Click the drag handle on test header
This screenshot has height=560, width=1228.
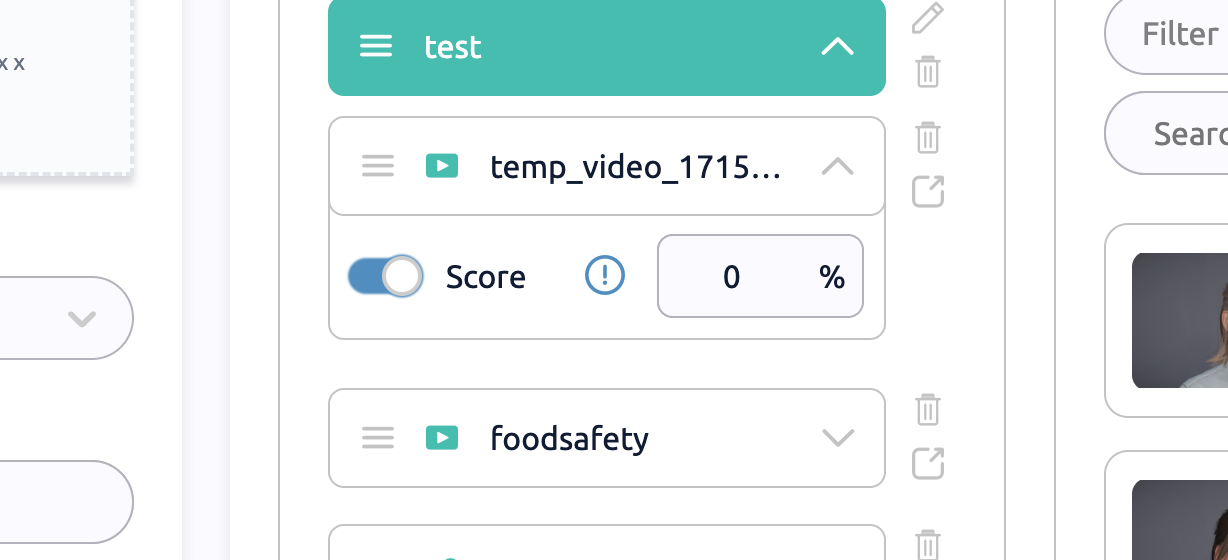(376, 47)
